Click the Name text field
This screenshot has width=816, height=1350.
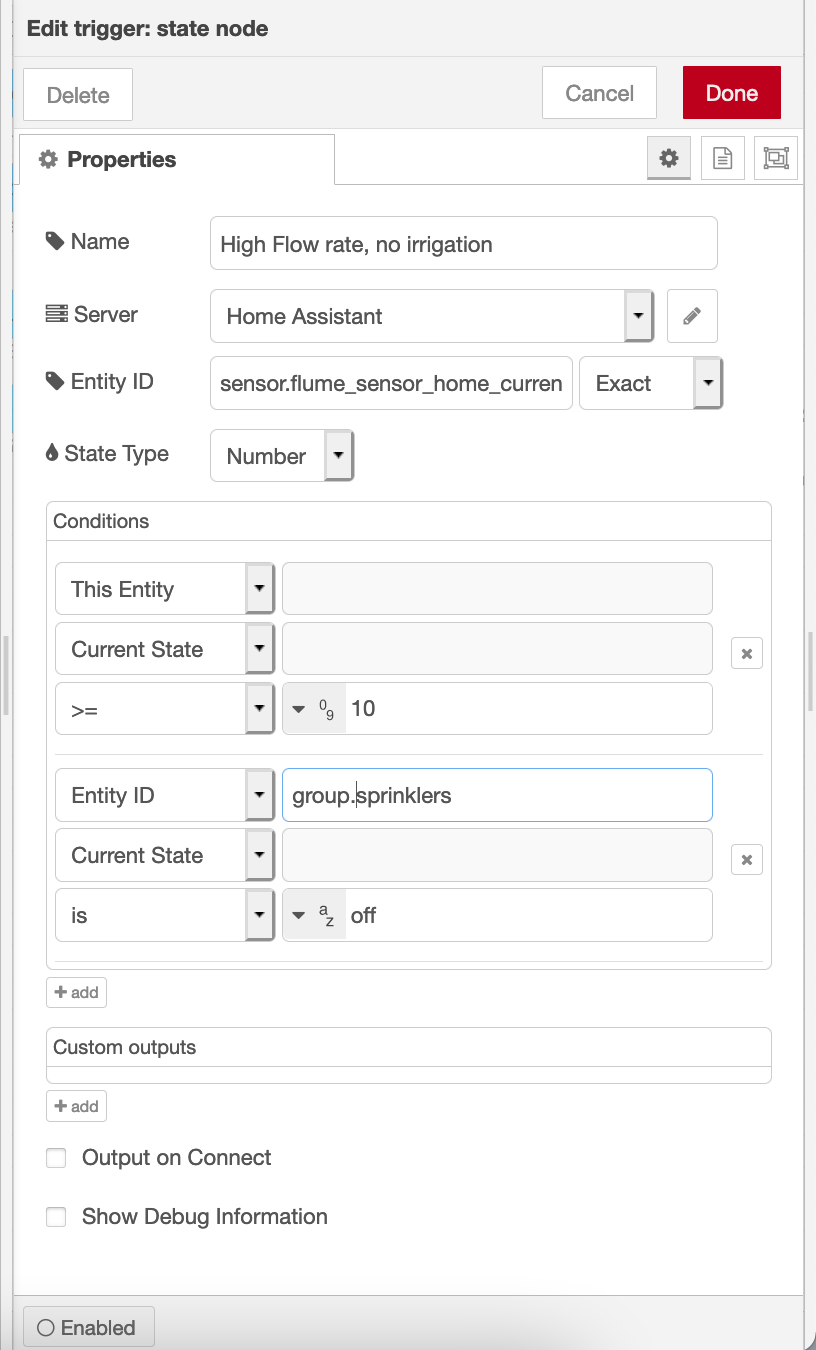(463, 244)
